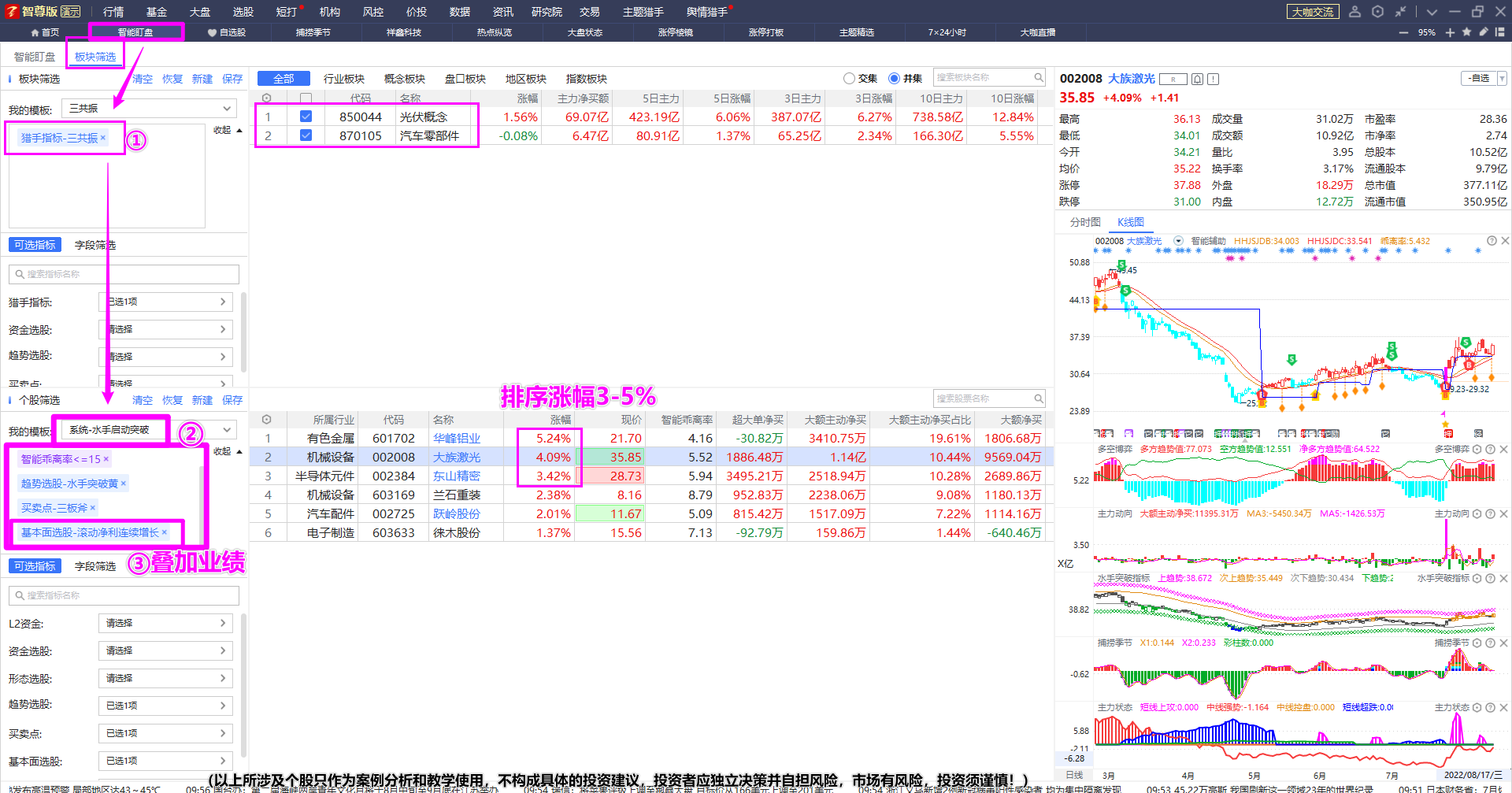The height and width of the screenshot is (793, 1512).
Task: Click the star favorite icon in toolbar
Action: click(1466, 32)
